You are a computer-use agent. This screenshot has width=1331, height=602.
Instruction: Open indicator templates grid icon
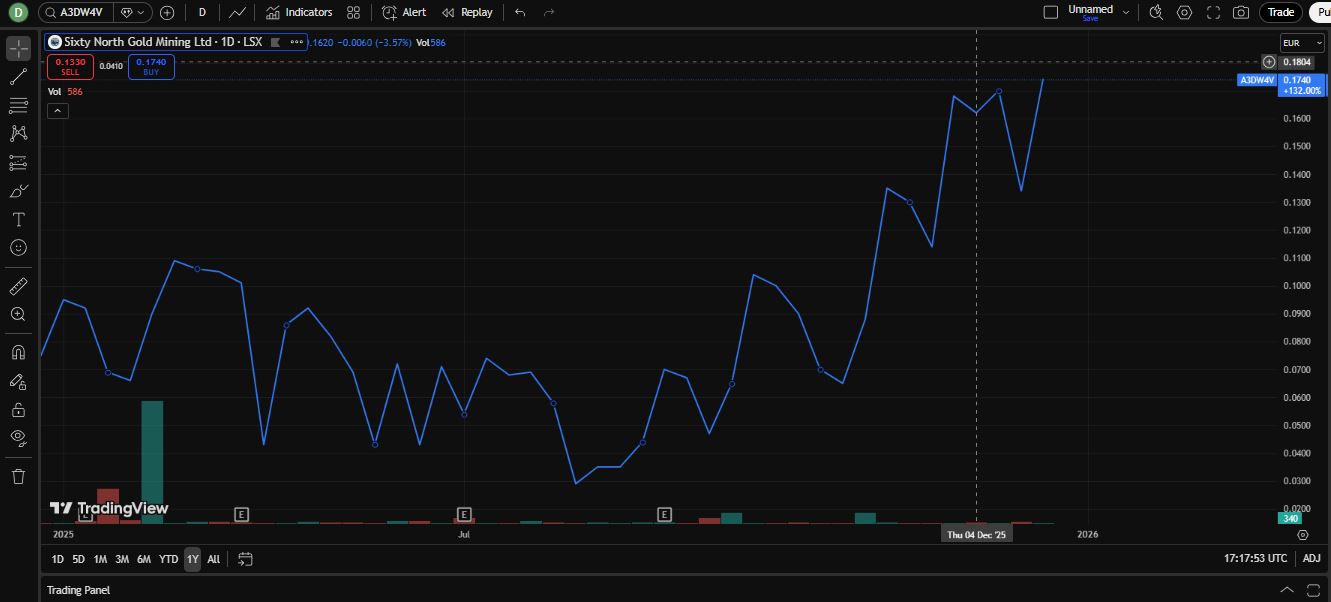click(353, 12)
